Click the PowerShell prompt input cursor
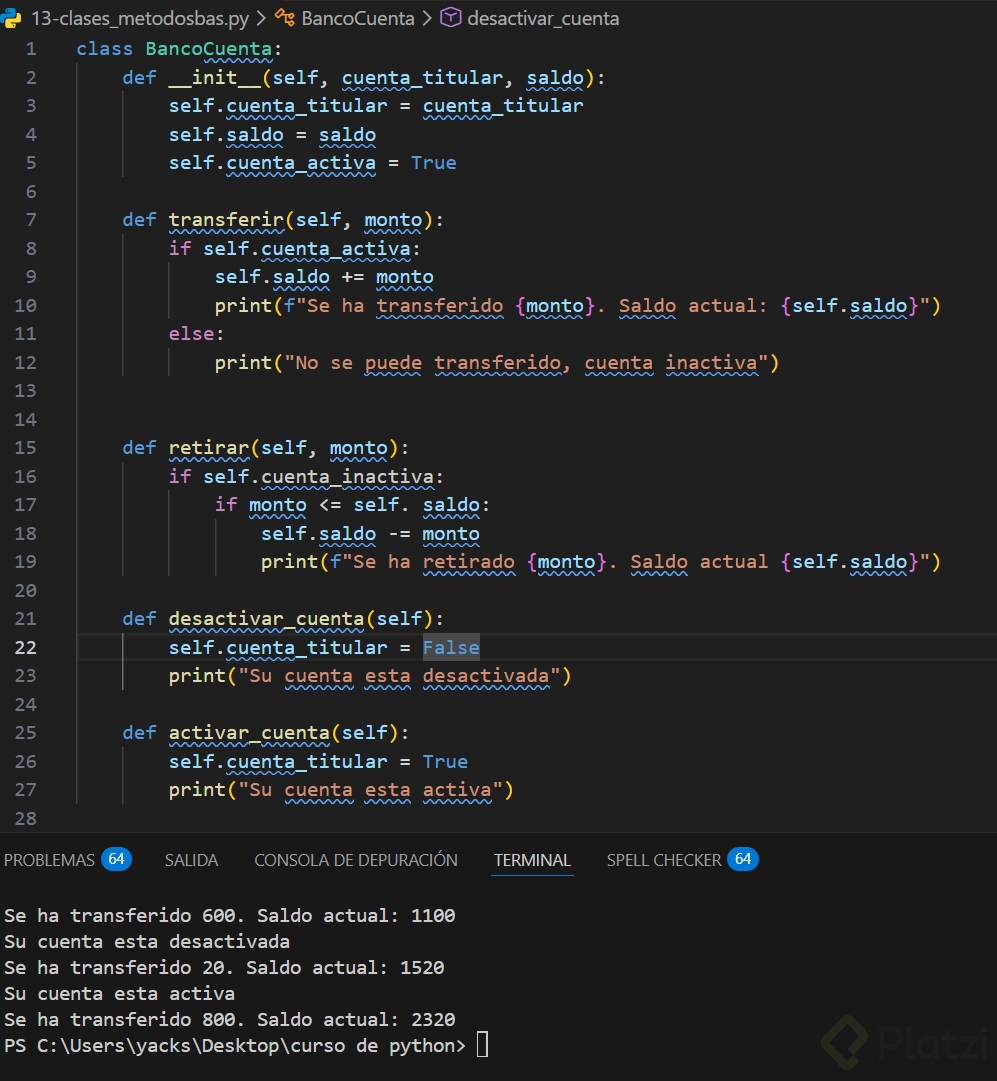997x1081 pixels. [x=483, y=1045]
